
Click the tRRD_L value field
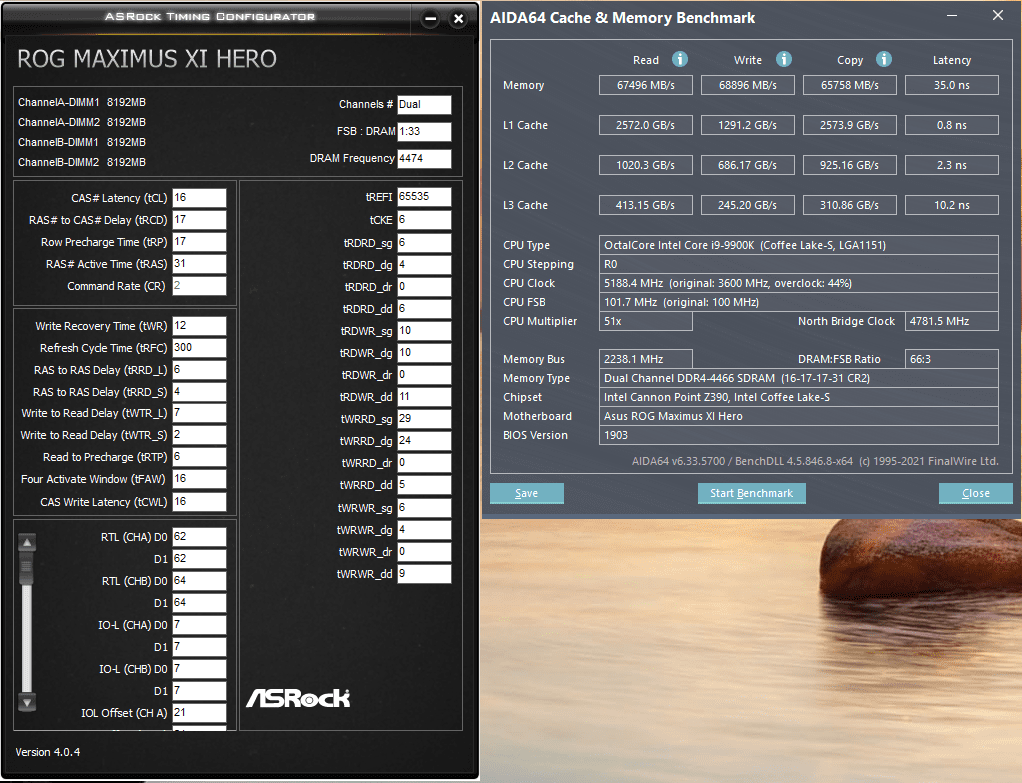[x=199, y=370]
